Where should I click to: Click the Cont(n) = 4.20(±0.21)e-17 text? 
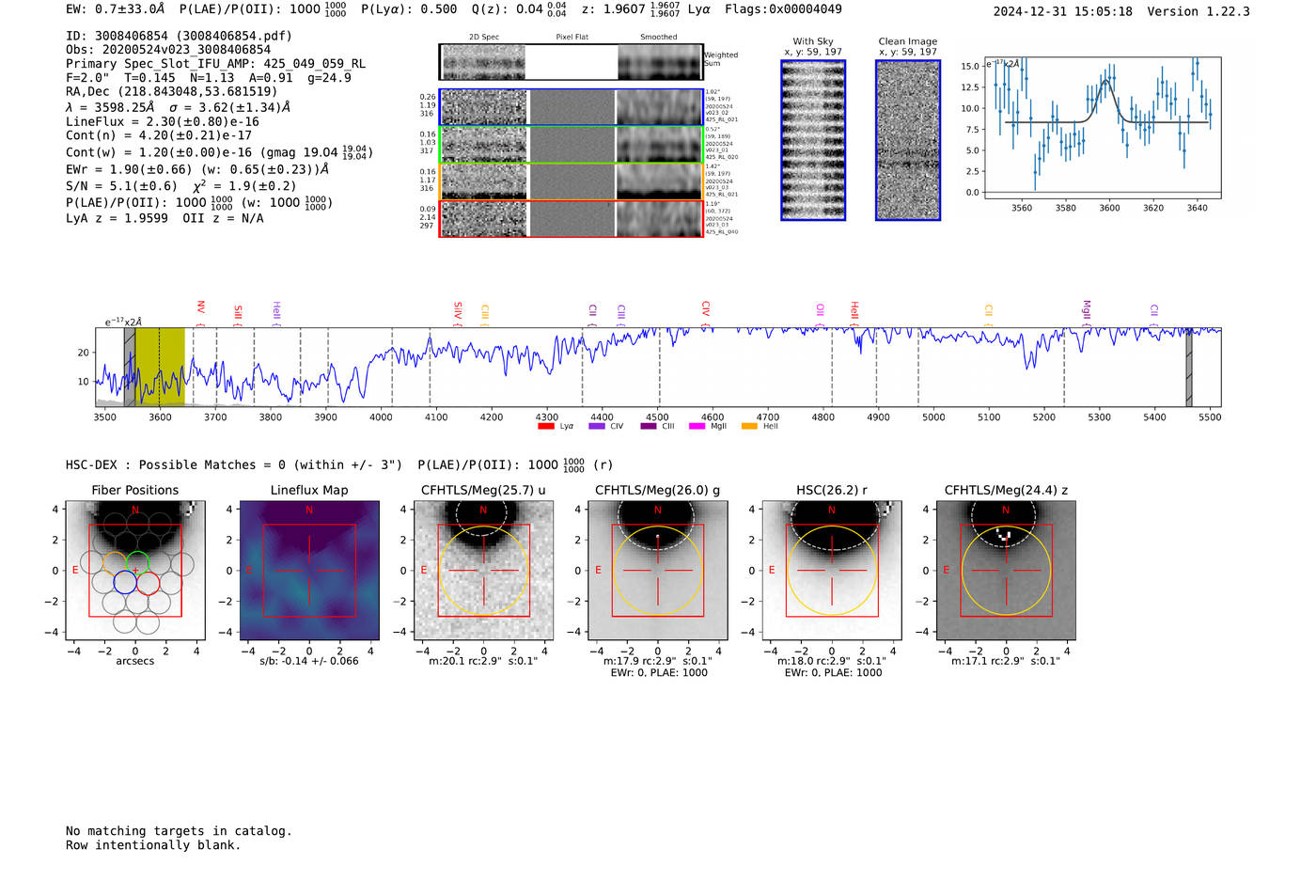(159, 135)
